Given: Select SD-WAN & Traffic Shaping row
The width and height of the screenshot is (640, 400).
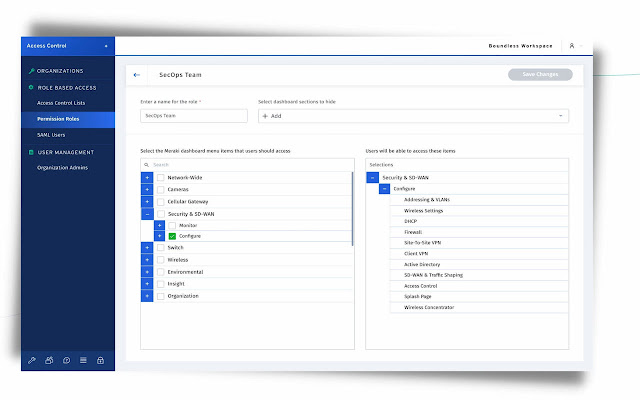Looking at the screenshot, I should tap(479, 275).
